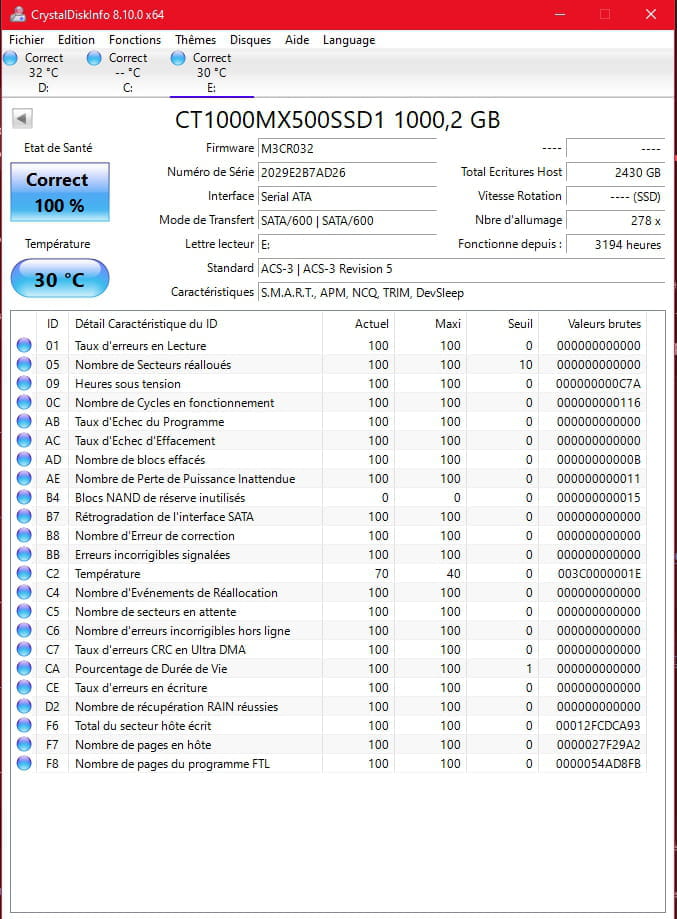Viewport: 677px width, 919px height.
Task: Click status icon for ID C6 row
Action: (x=24, y=630)
